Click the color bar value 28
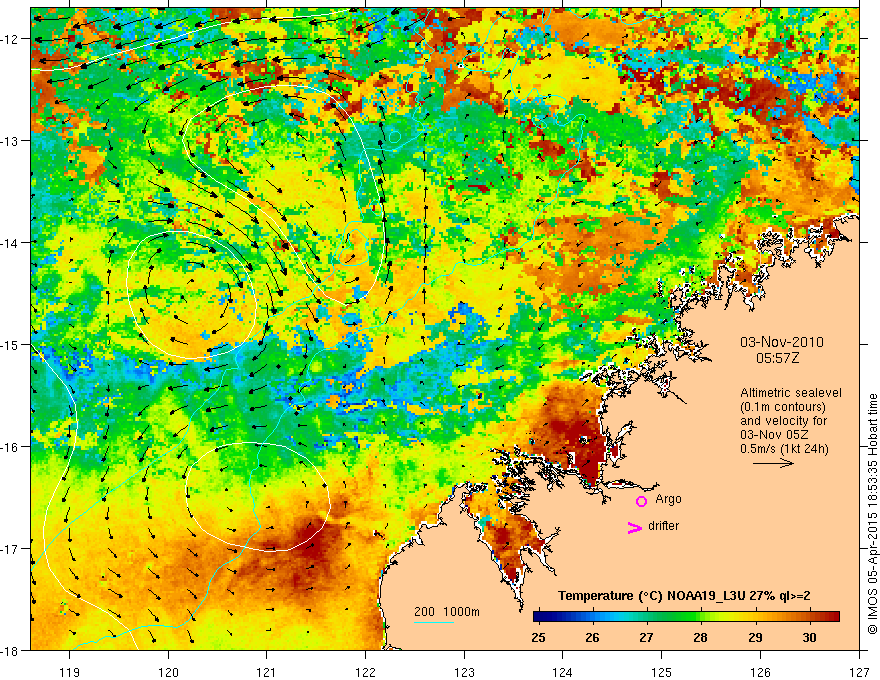Image resolution: width=880 pixels, height=680 pixels. [x=700, y=638]
